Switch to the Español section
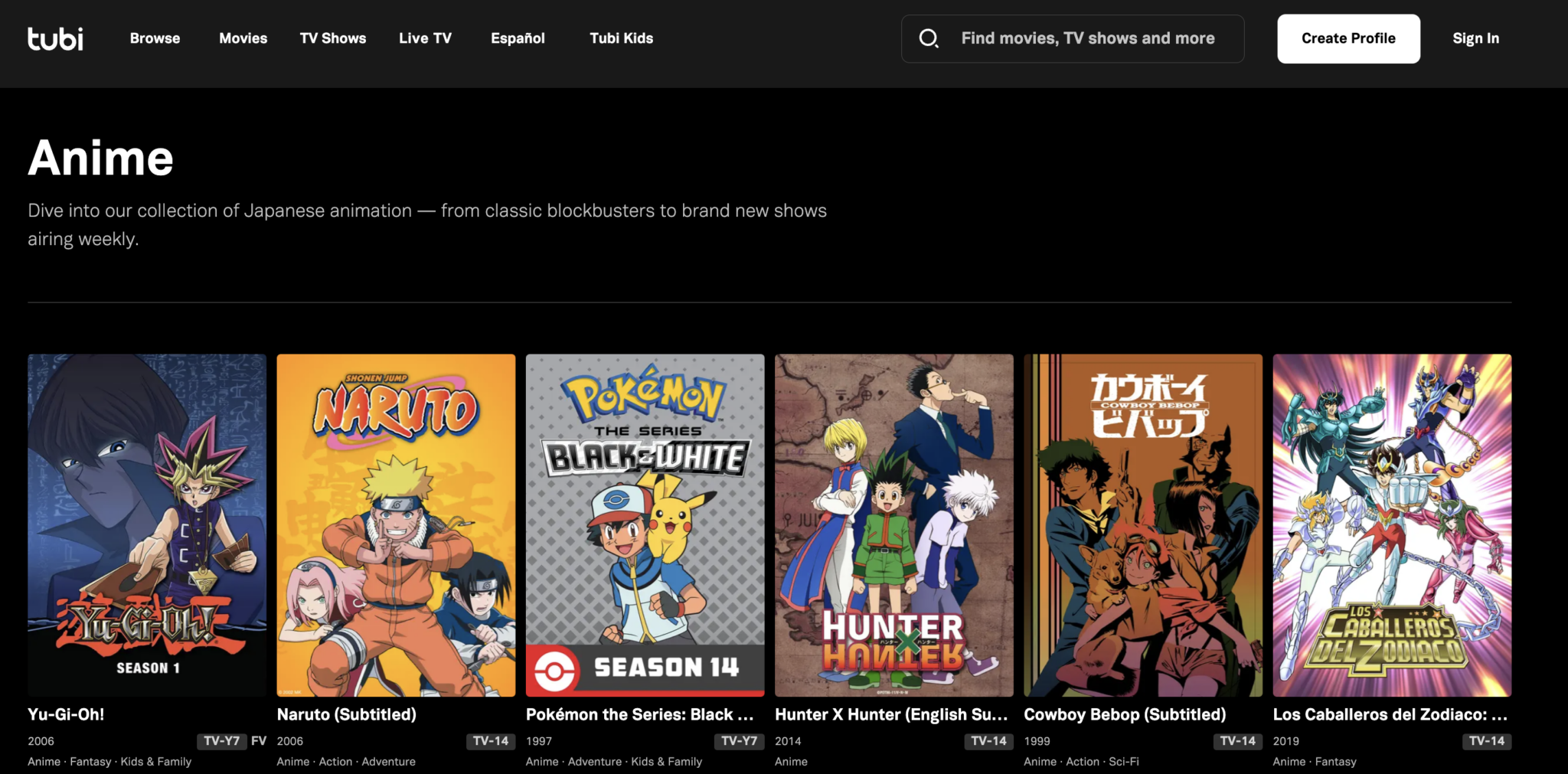The width and height of the screenshot is (1568, 774). pos(518,38)
